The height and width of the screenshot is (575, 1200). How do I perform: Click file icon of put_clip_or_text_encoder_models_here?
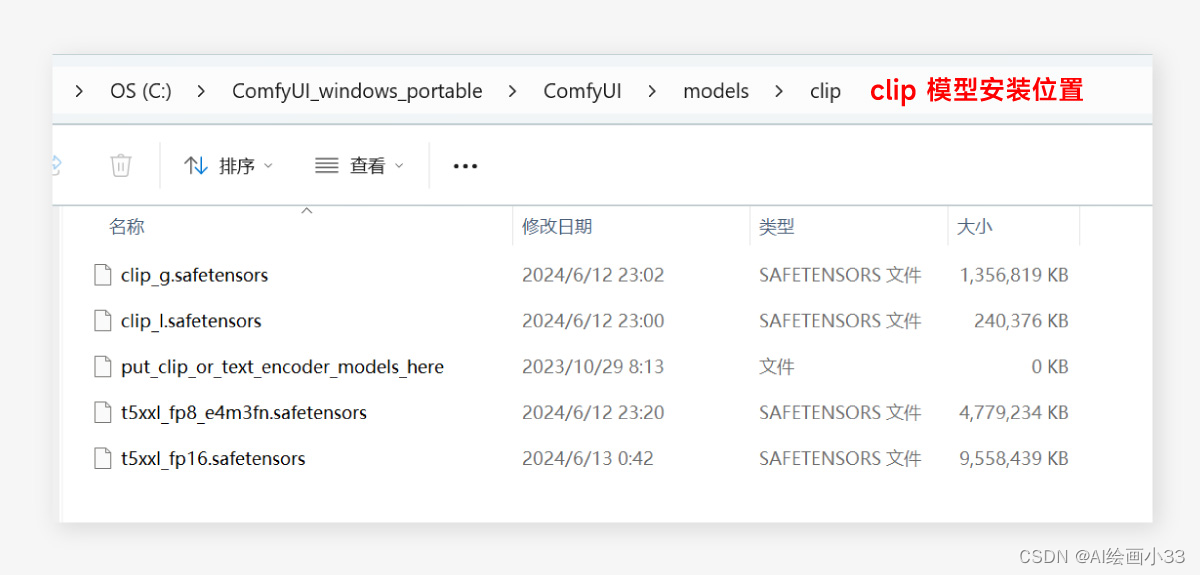coord(102,367)
